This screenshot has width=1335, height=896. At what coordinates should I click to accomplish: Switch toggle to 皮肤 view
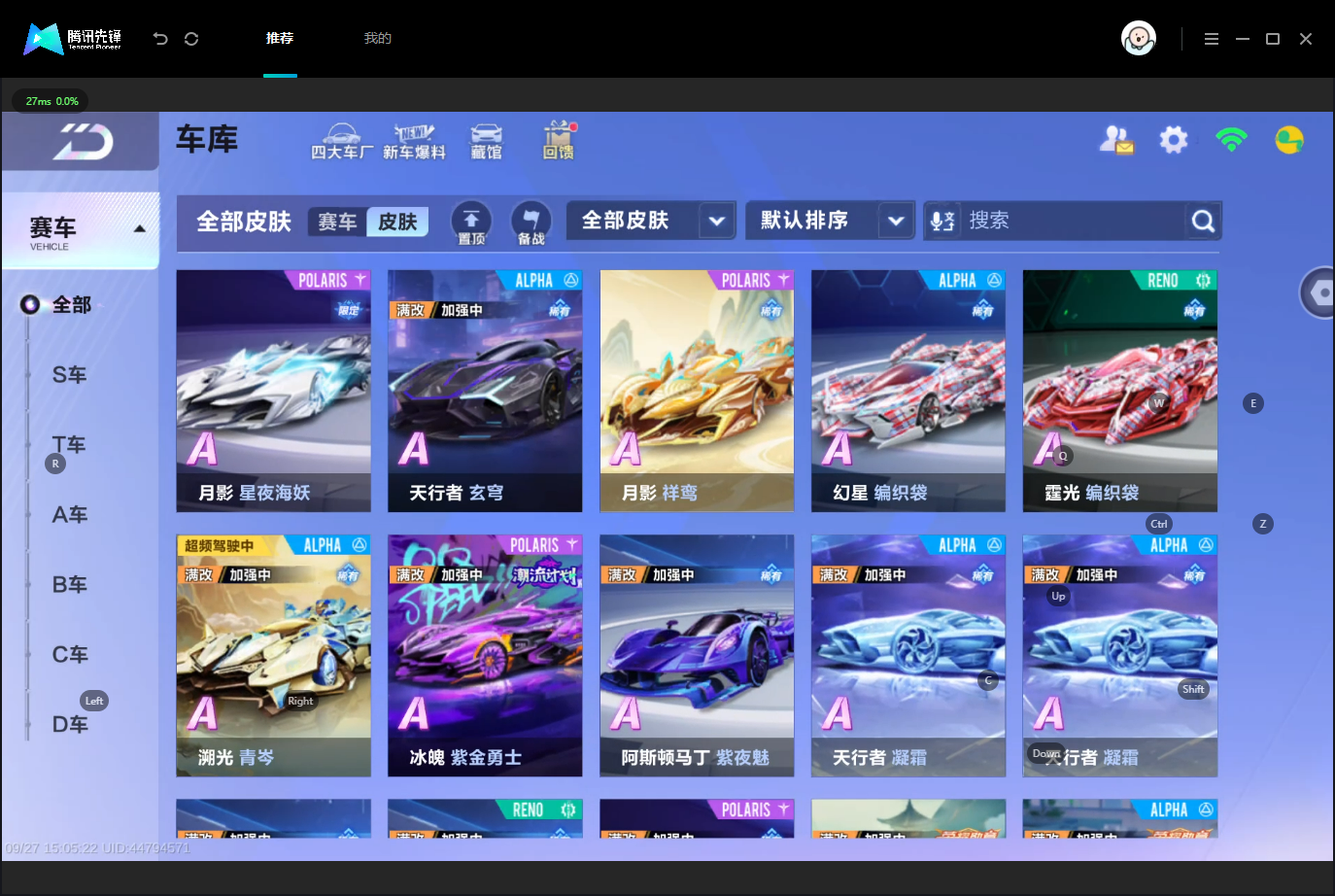[x=397, y=222]
